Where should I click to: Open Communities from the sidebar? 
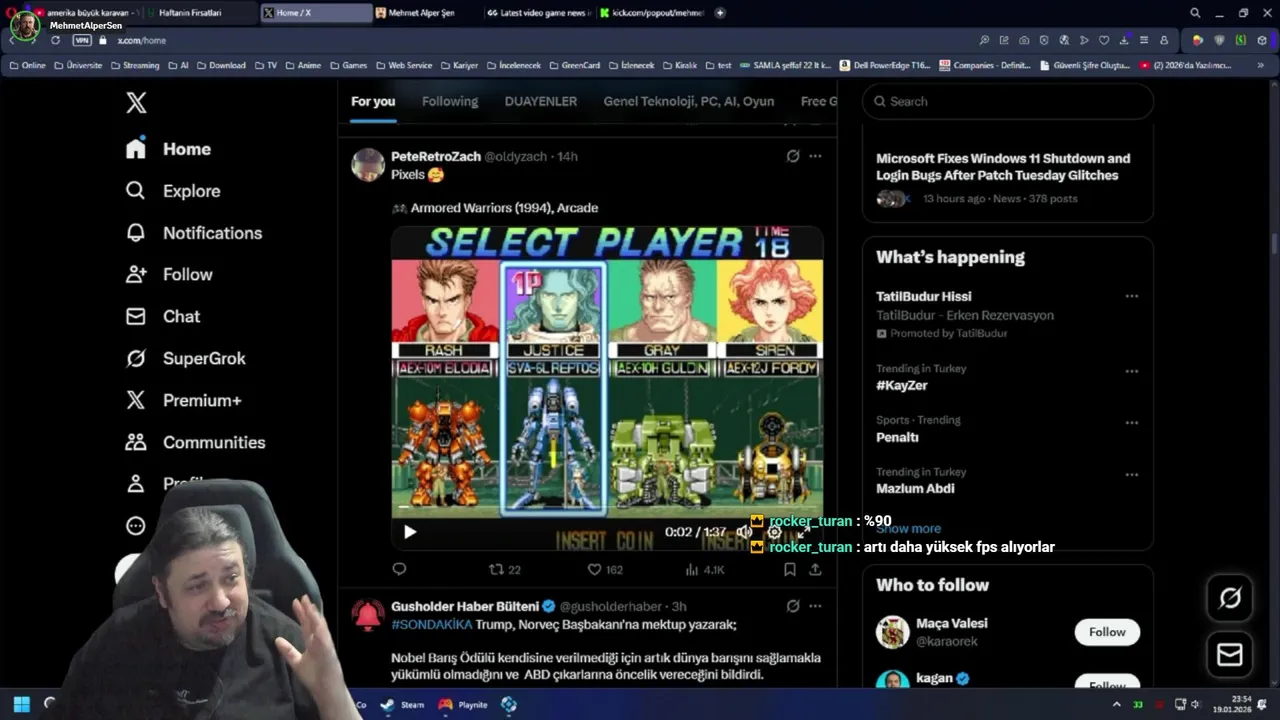click(x=195, y=442)
